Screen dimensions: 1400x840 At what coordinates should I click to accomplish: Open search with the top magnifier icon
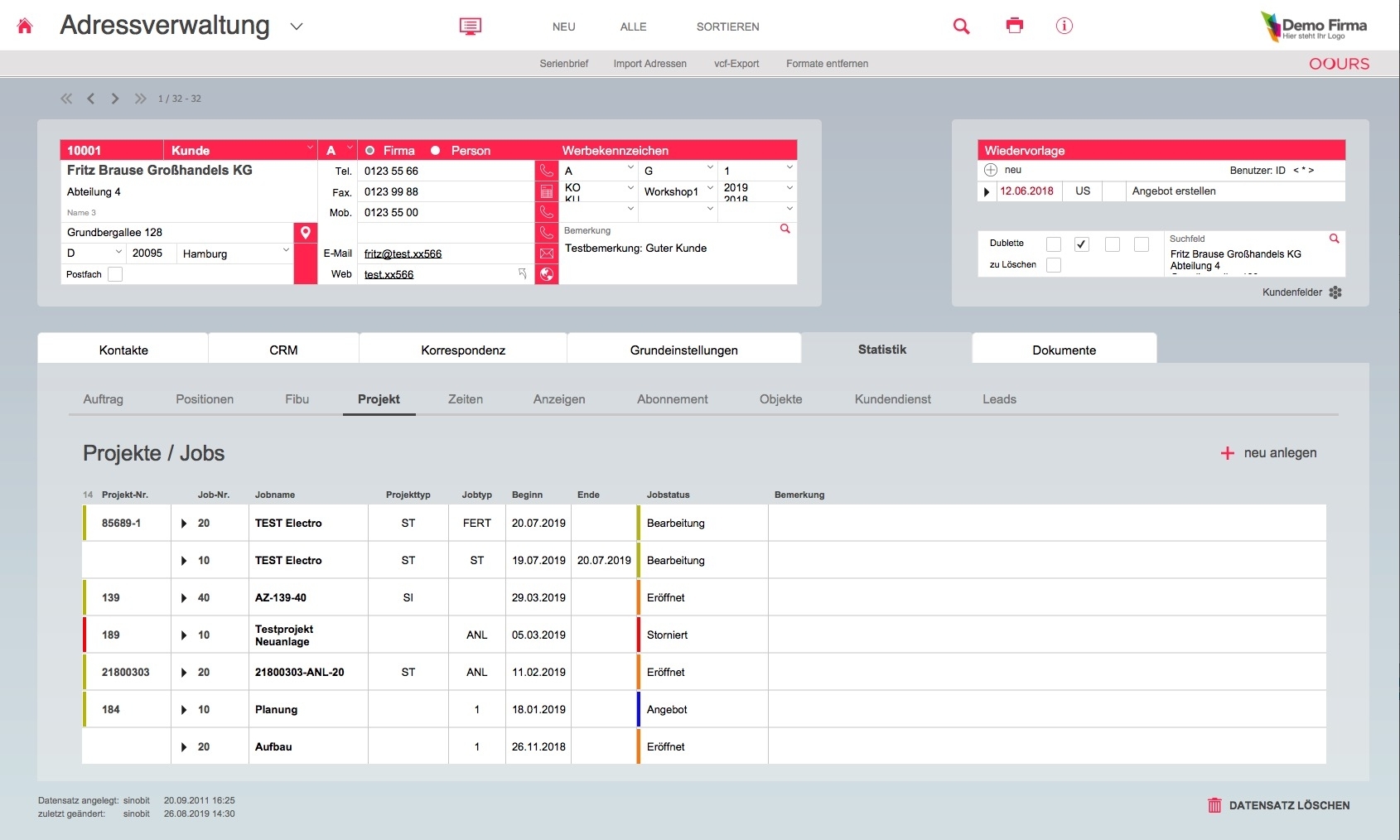click(x=961, y=27)
